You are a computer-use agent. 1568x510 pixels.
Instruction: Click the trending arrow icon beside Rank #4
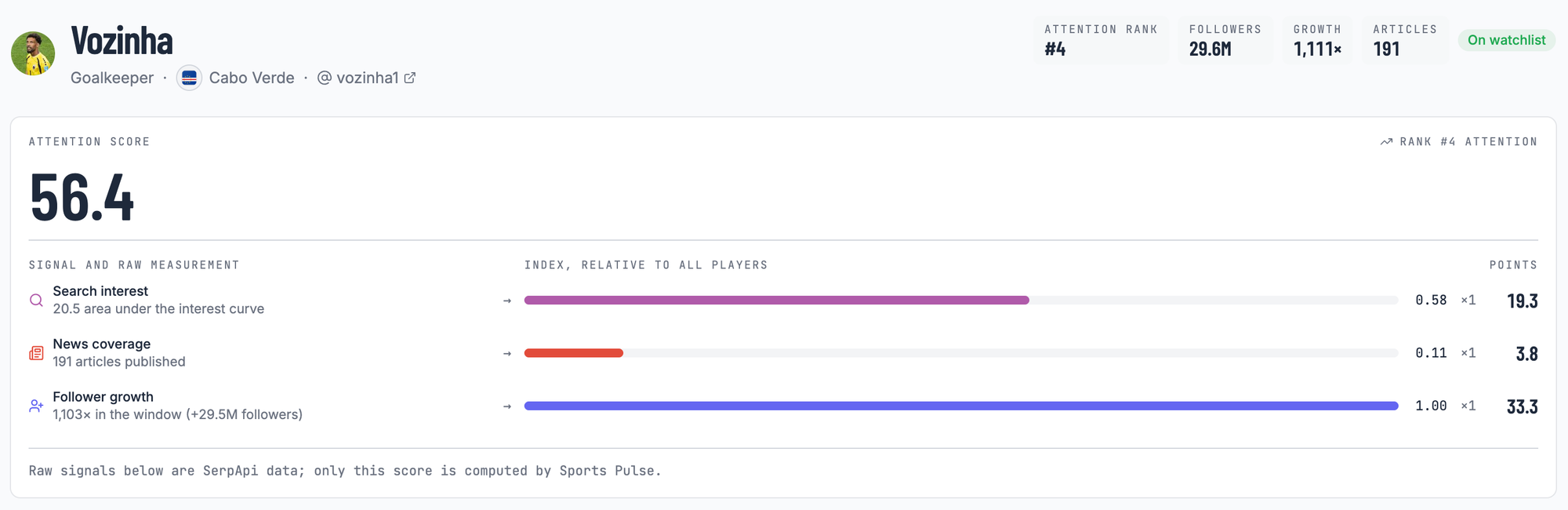coord(1386,142)
